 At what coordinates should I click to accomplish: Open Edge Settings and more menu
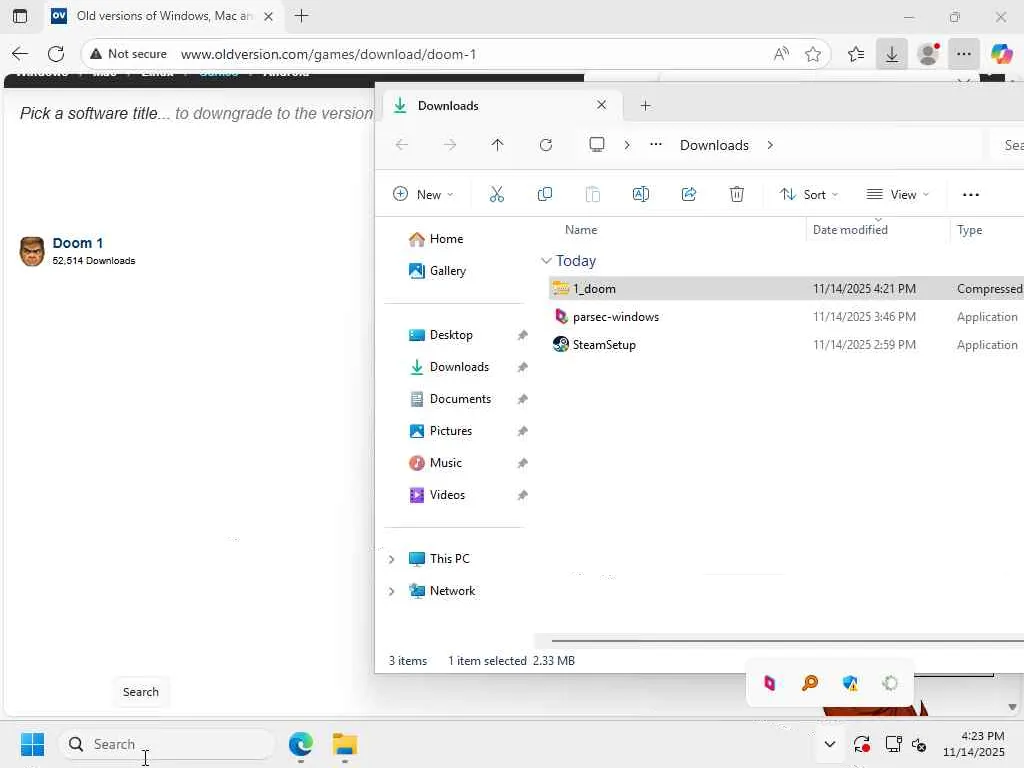click(964, 54)
